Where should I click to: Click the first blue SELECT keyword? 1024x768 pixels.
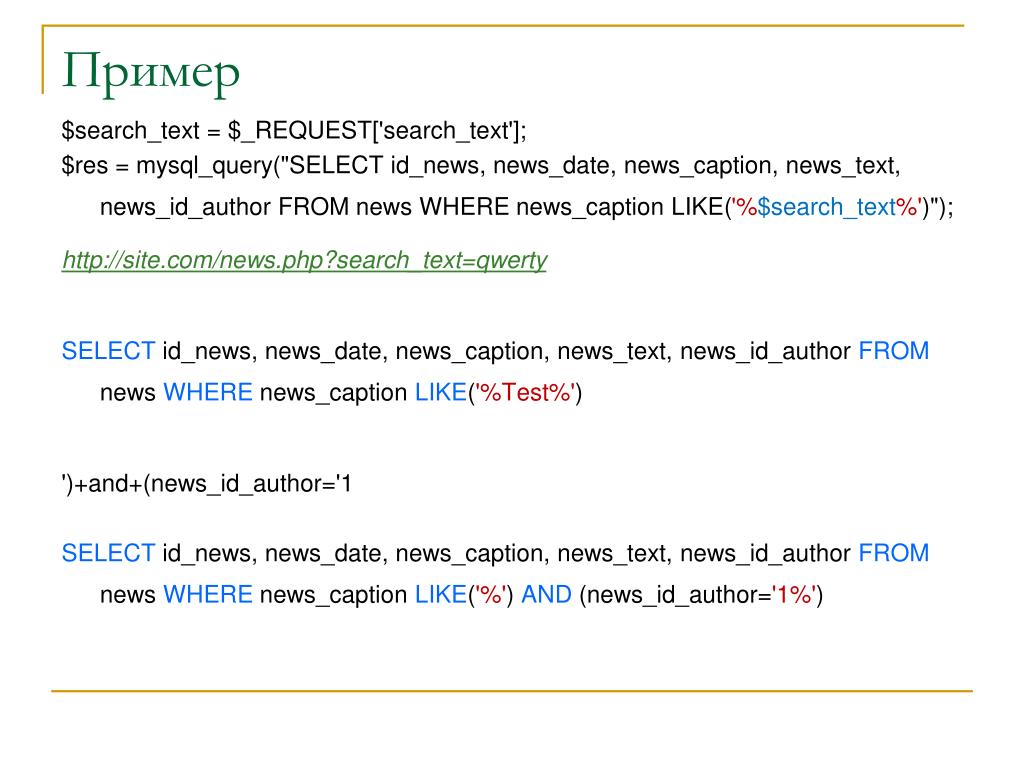[108, 351]
